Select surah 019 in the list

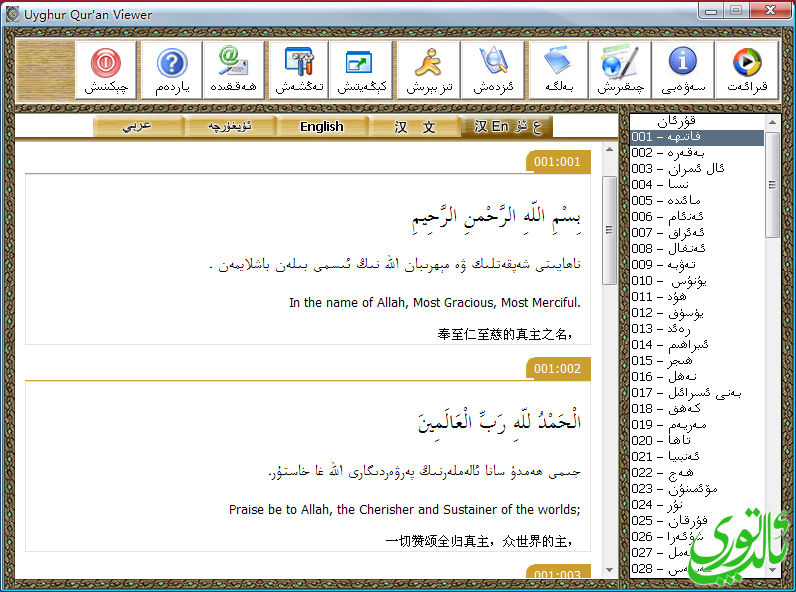click(697, 425)
